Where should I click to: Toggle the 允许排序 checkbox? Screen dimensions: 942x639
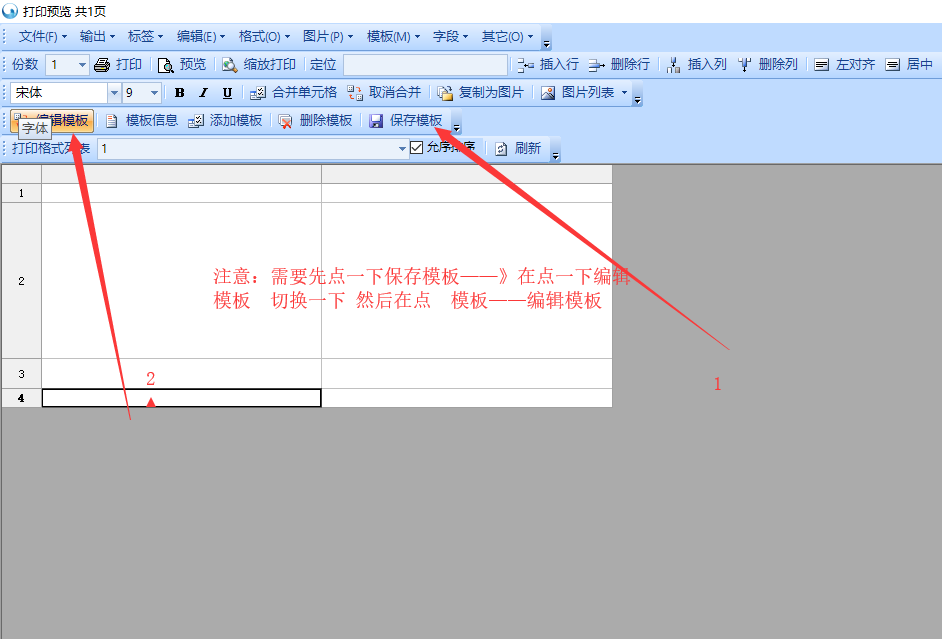point(417,148)
